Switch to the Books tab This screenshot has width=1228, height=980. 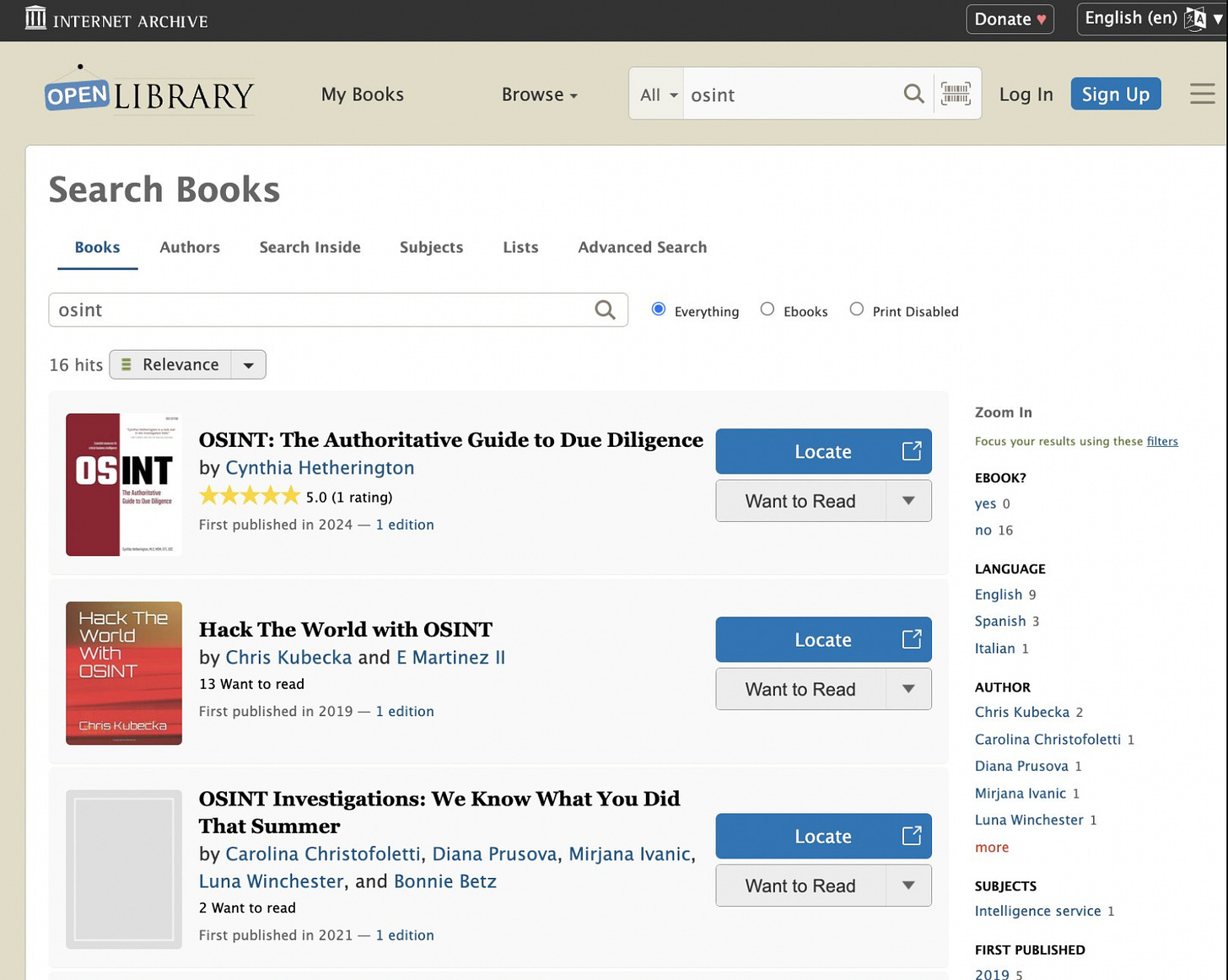pos(97,247)
